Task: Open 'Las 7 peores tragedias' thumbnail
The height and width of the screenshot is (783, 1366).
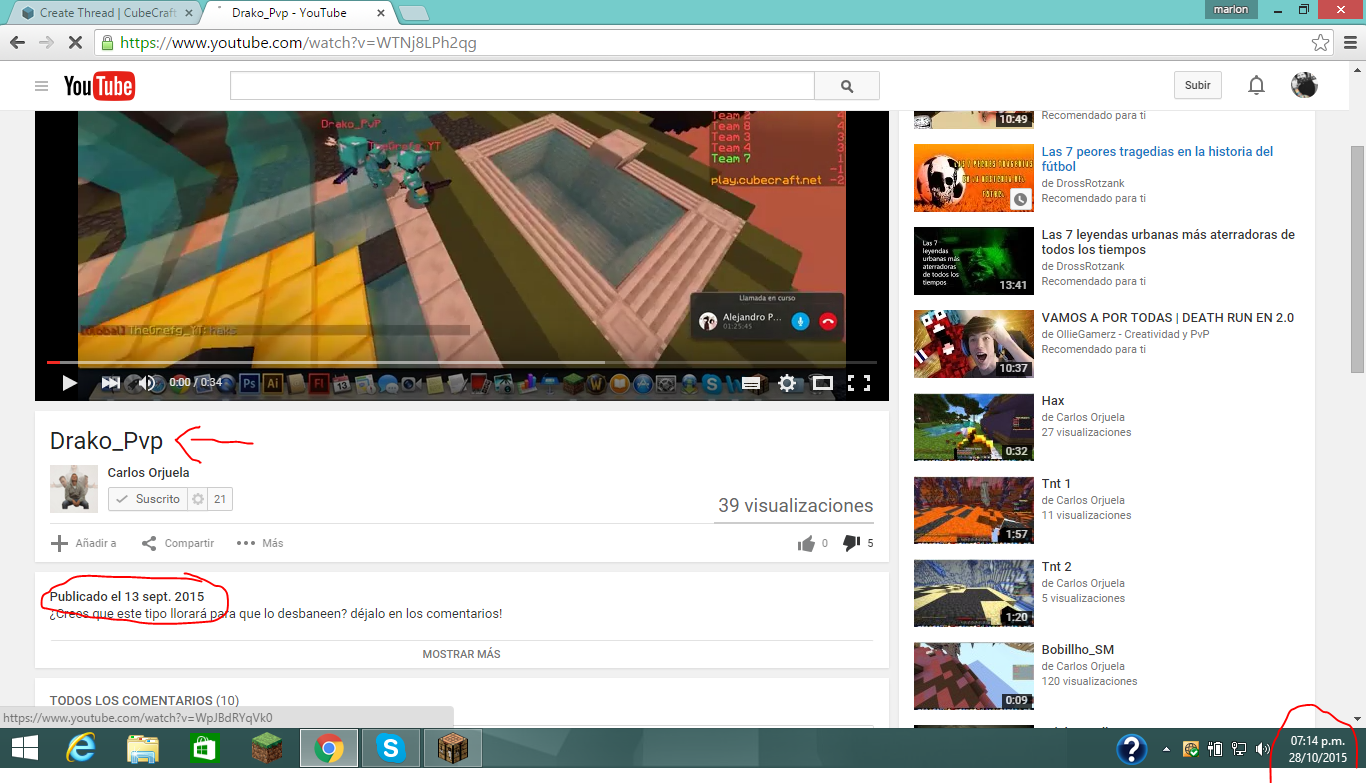Action: pyautogui.click(x=974, y=178)
